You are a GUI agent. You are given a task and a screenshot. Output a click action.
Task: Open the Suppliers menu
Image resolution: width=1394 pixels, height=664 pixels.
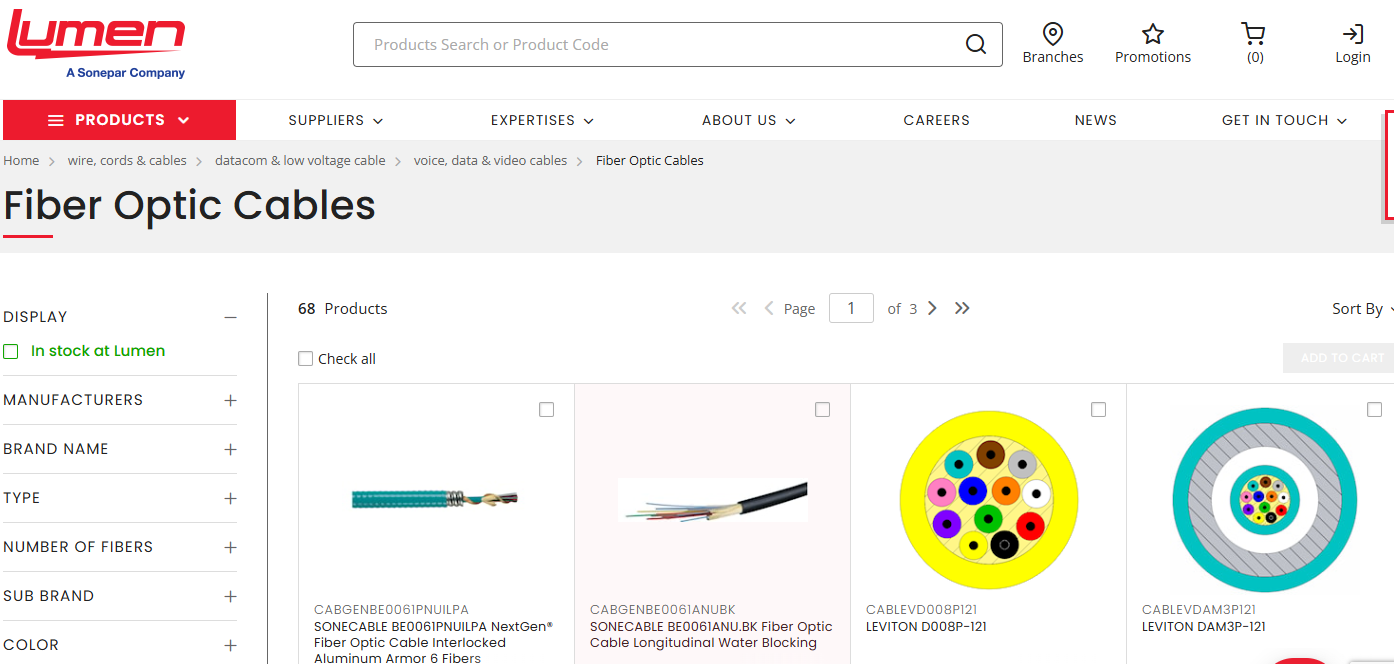(x=335, y=120)
